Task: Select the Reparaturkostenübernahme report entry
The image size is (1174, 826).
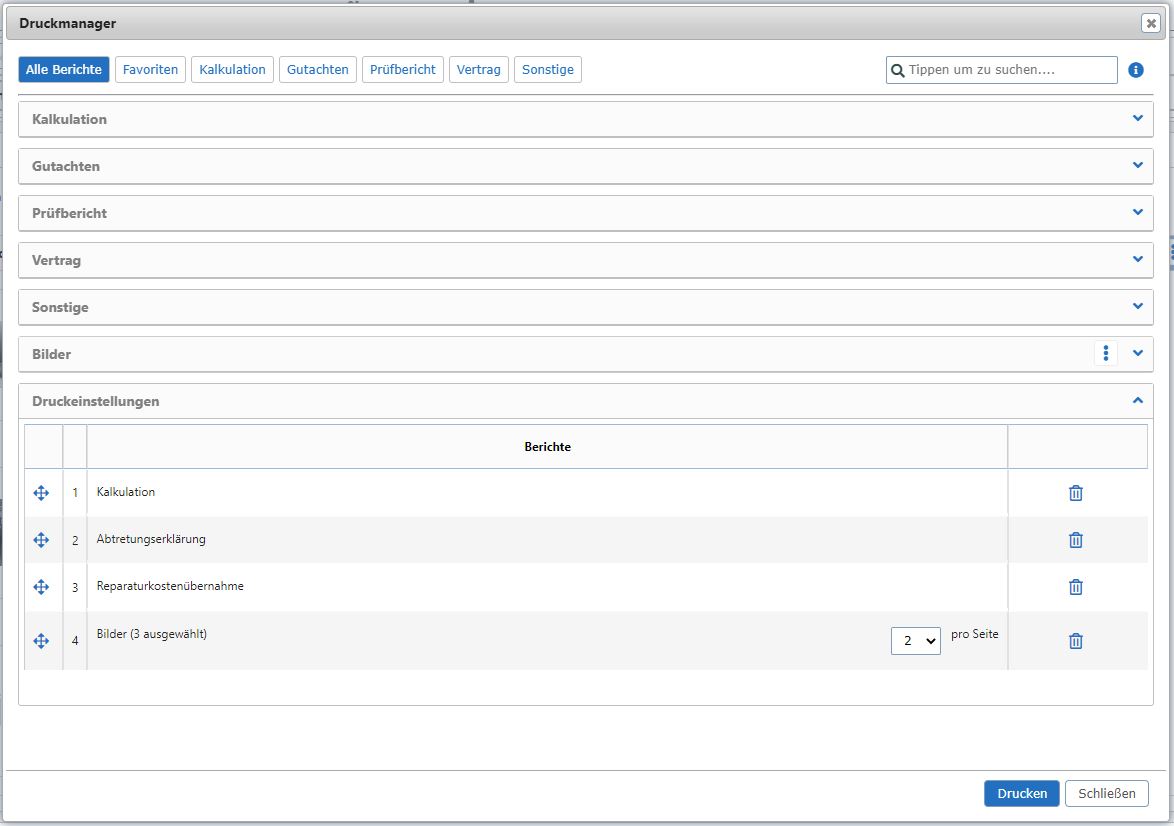Action: click(170, 586)
